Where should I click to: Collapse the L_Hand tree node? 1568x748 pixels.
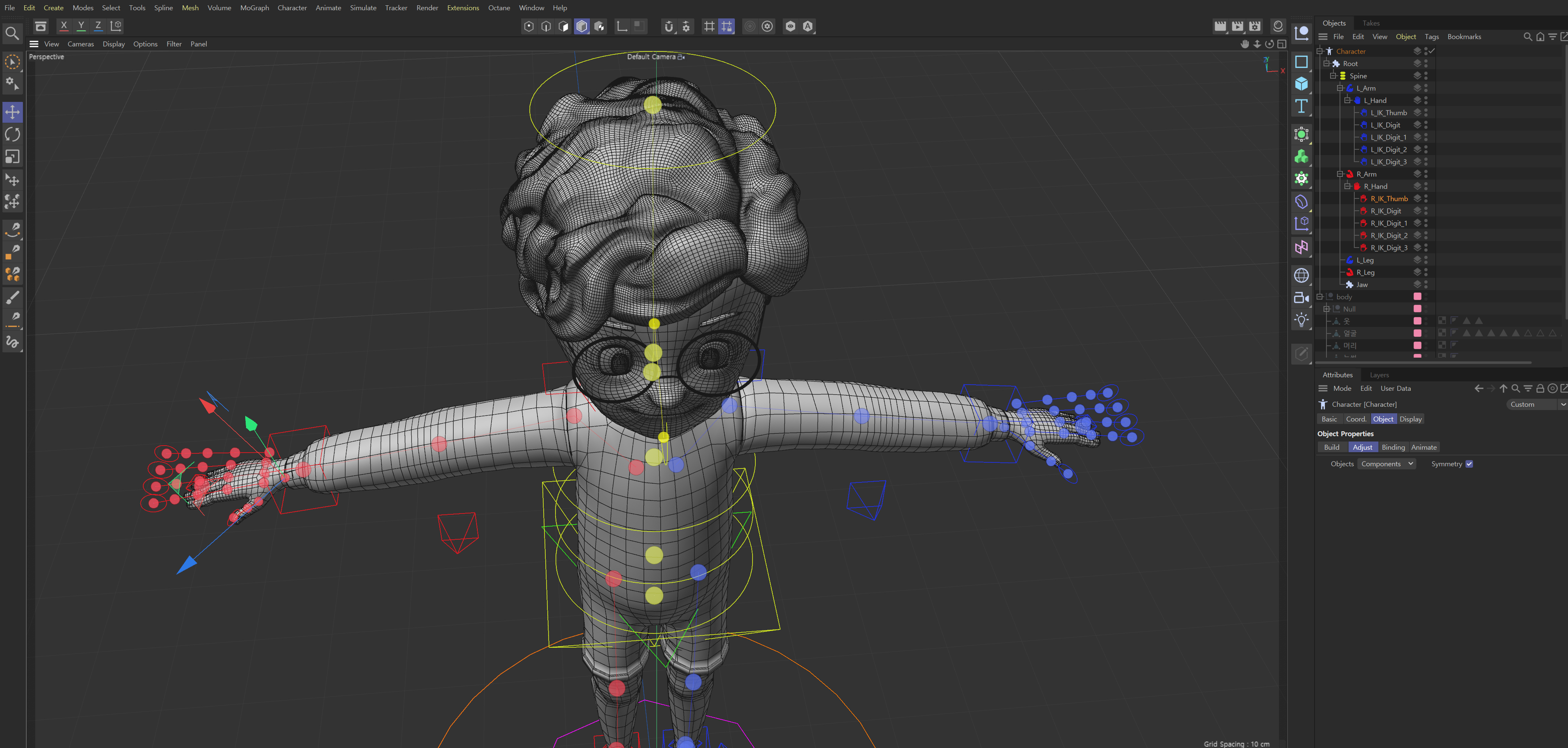1348,100
